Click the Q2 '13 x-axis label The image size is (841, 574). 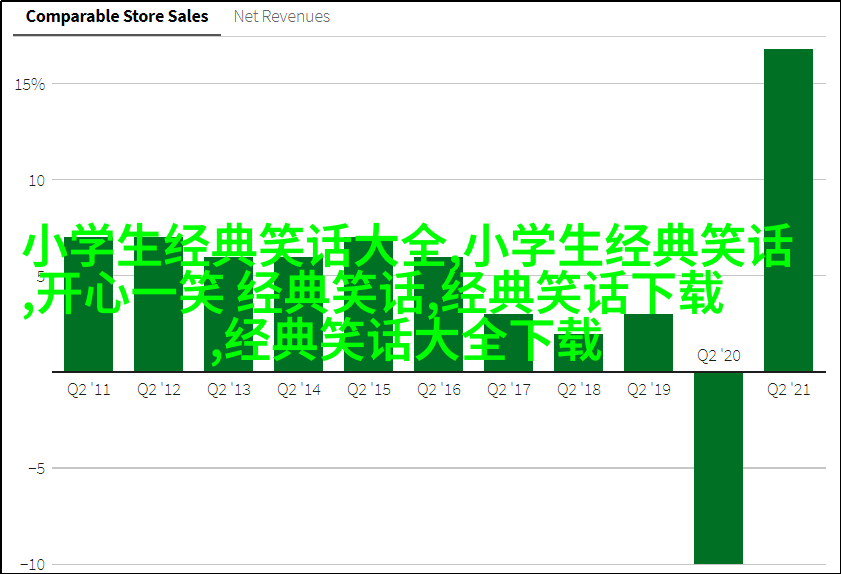(x=229, y=390)
